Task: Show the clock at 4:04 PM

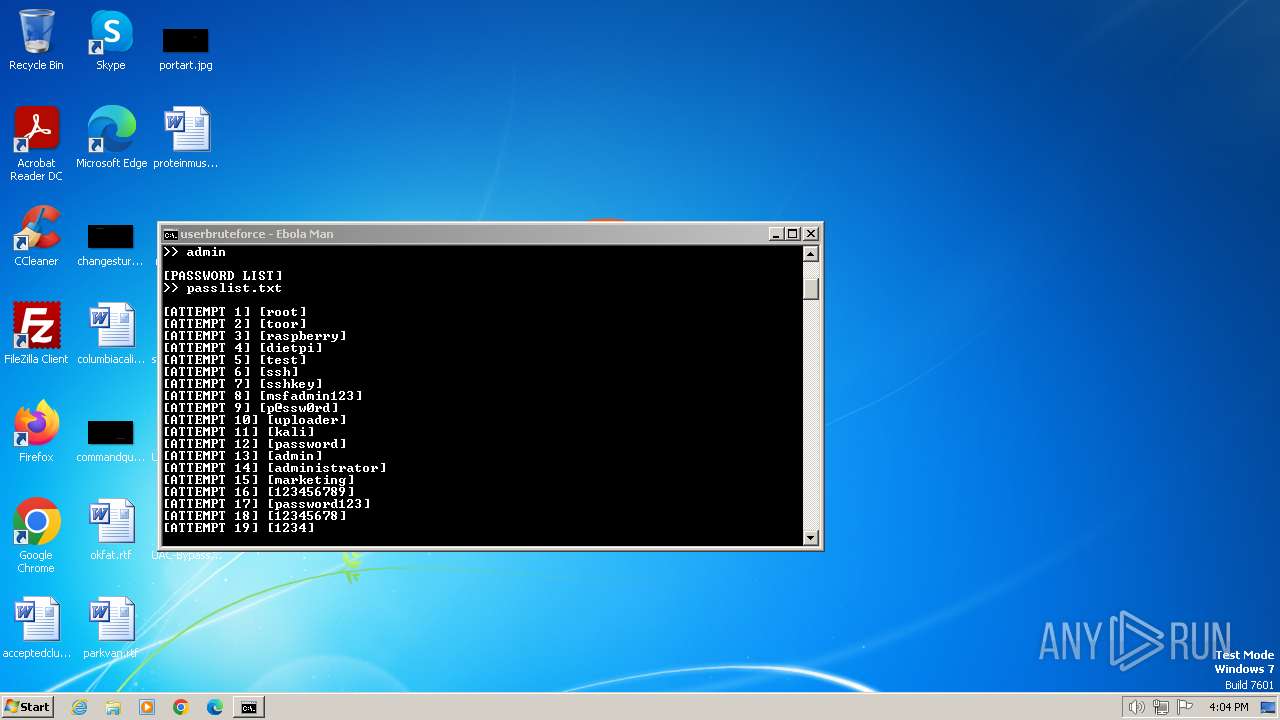Action: 1228,707
